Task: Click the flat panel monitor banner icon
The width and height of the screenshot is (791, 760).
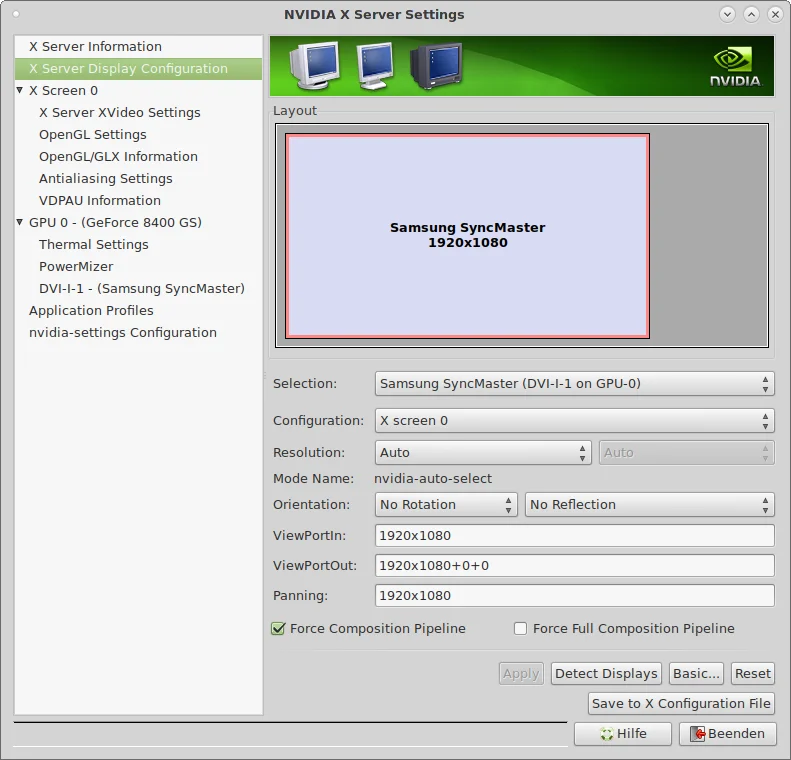Action: (x=375, y=66)
